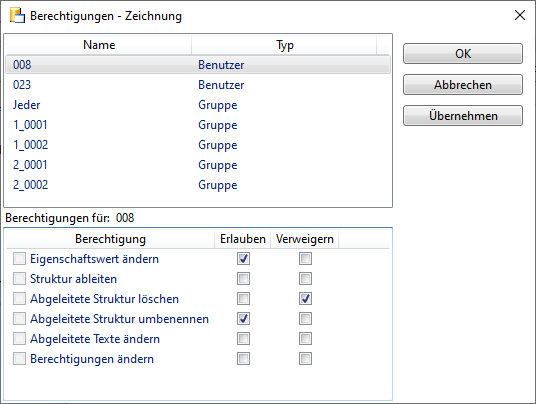Viewport: 536px width, 404px height.
Task: Tick Erlauben for Abgeleitete Texte ändern
Action: tap(243, 339)
